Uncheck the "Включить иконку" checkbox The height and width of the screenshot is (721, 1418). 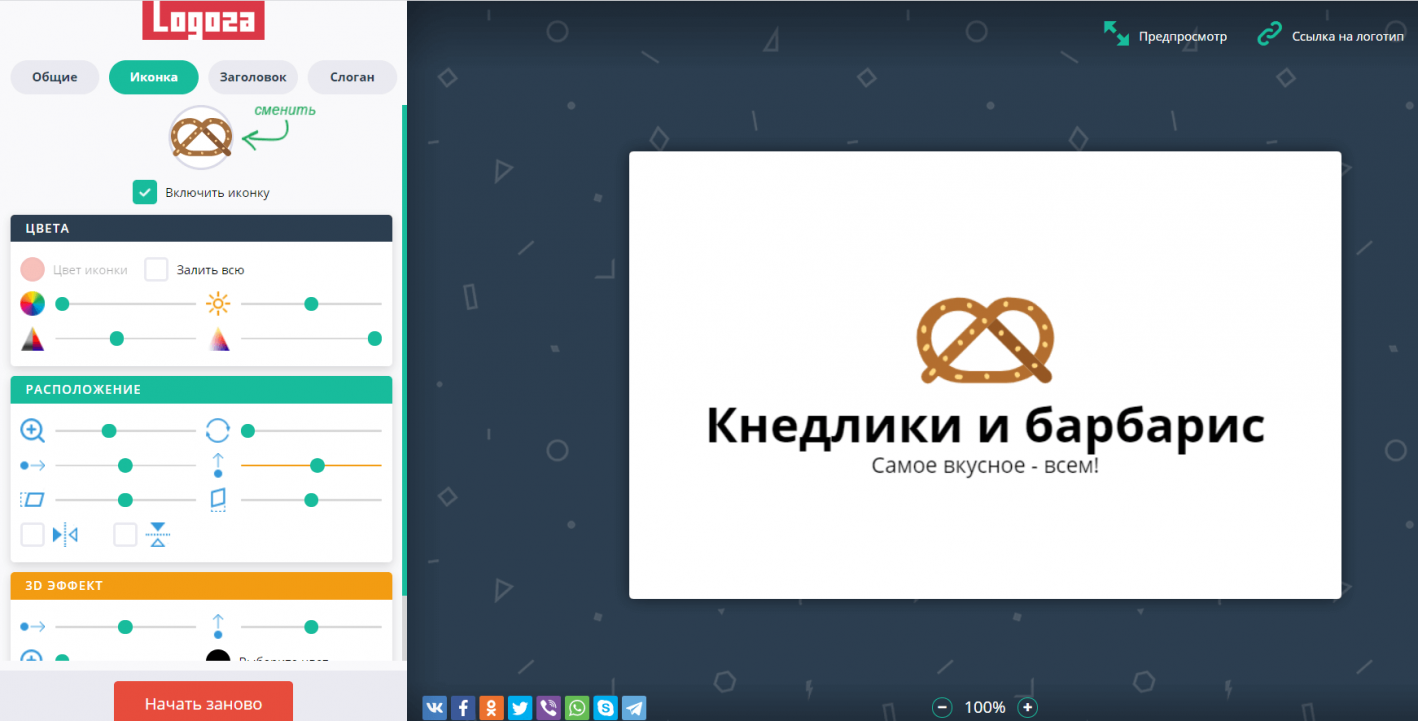click(145, 192)
